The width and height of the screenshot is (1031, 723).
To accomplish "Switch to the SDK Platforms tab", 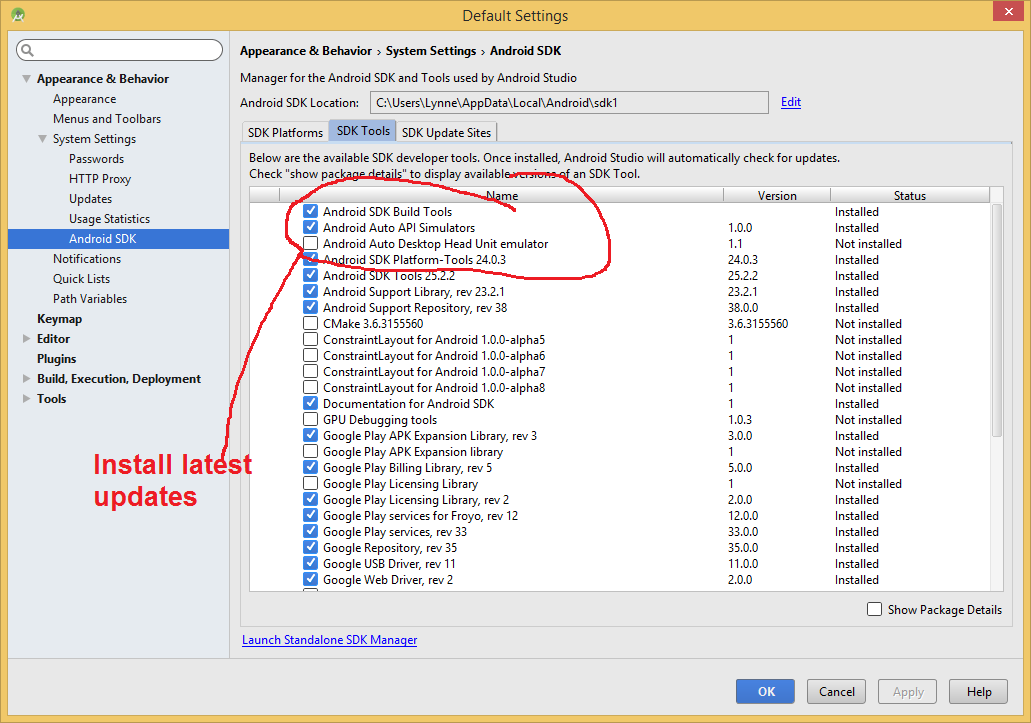I will point(285,132).
